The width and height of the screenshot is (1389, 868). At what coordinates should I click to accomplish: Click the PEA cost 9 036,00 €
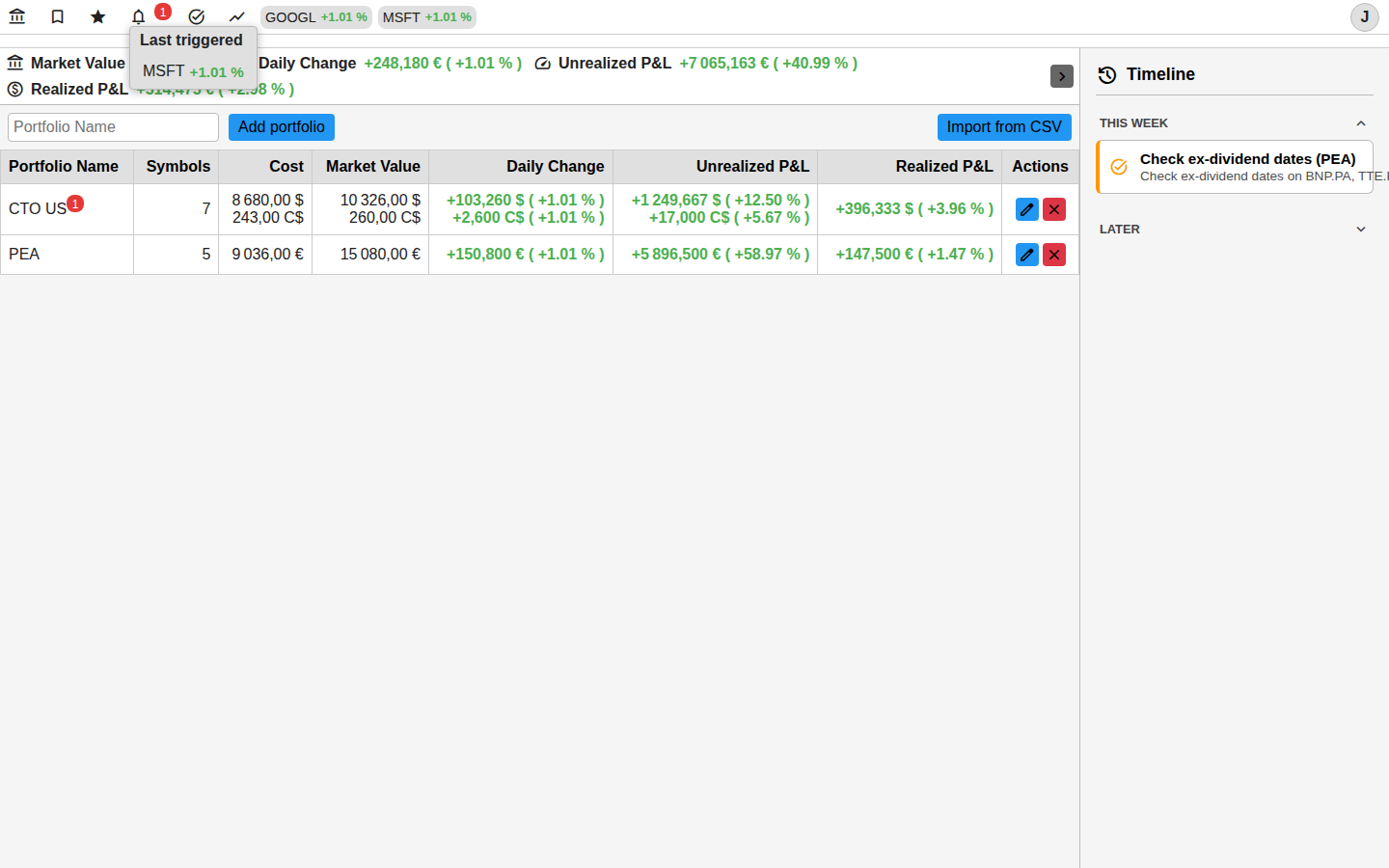point(268,255)
